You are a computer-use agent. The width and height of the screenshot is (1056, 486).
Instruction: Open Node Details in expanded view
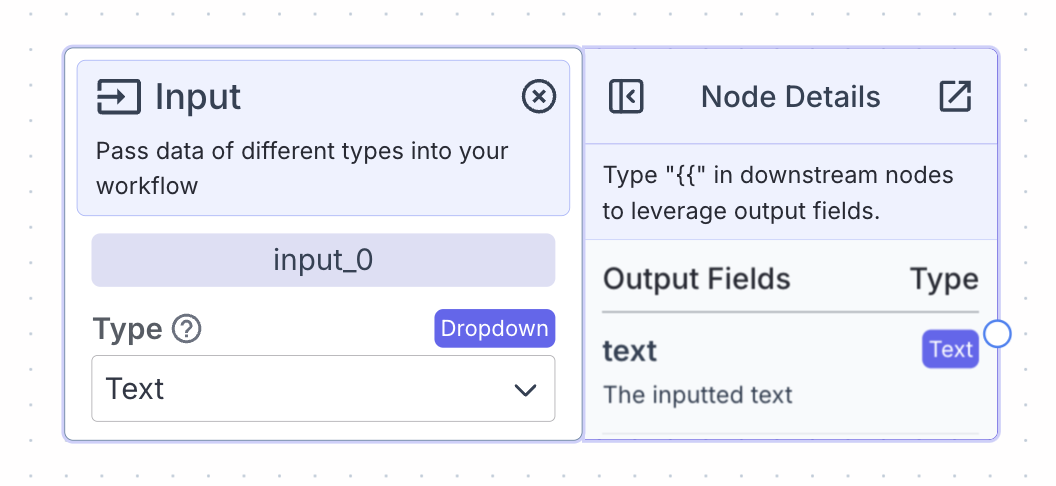(x=955, y=97)
